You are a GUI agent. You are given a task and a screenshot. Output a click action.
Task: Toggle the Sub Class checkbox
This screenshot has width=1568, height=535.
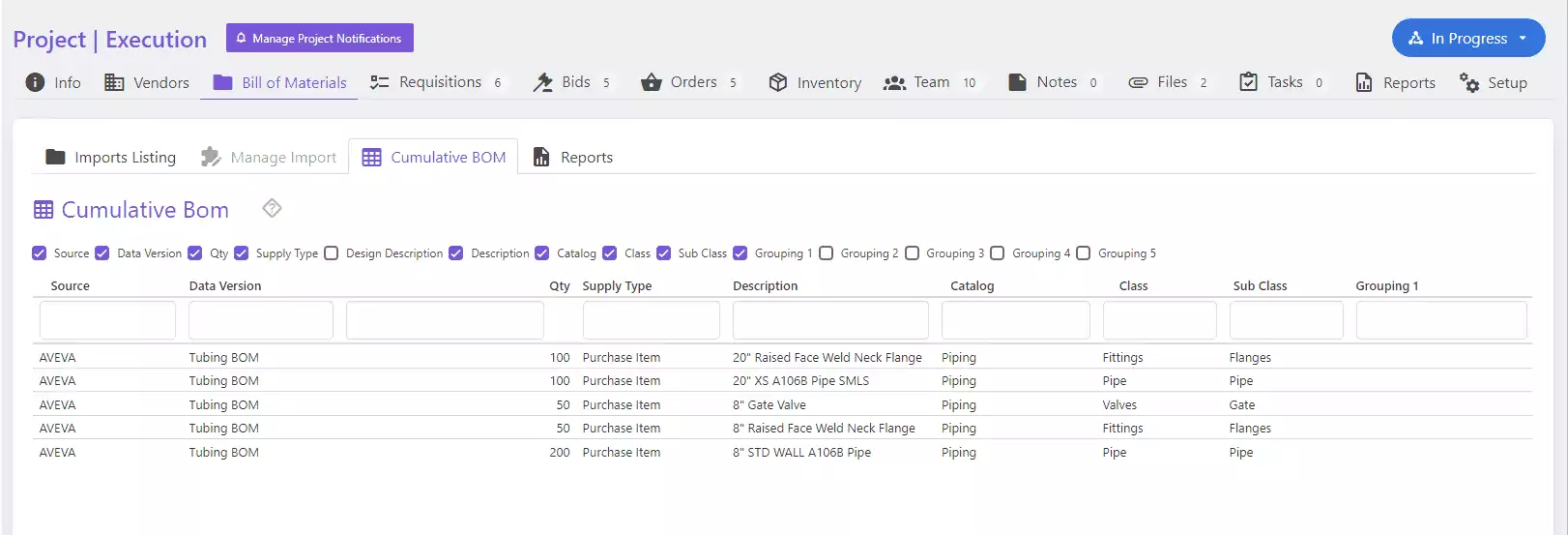point(664,253)
